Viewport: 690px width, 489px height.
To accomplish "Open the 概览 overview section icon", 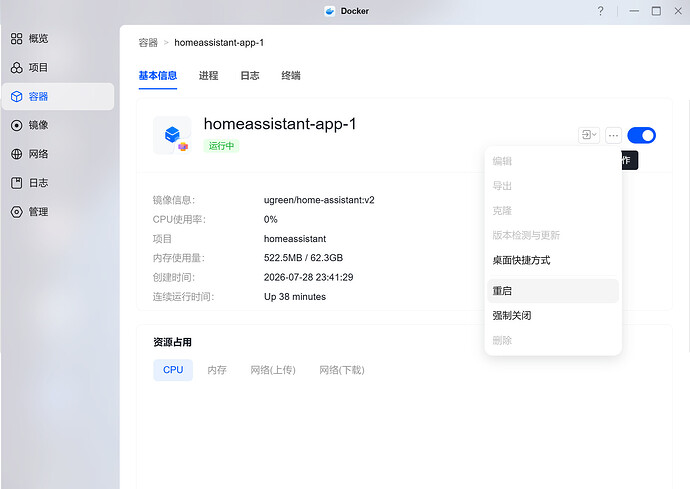I will coord(16,39).
